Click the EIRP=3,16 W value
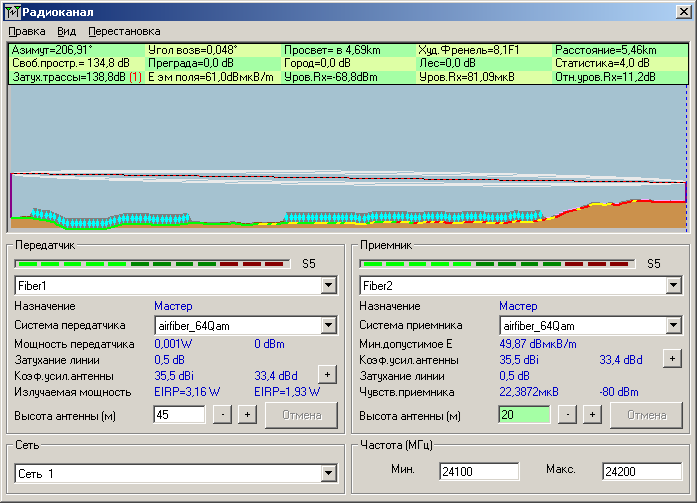Image resolution: width=697 pixels, height=503 pixels. tap(187, 392)
